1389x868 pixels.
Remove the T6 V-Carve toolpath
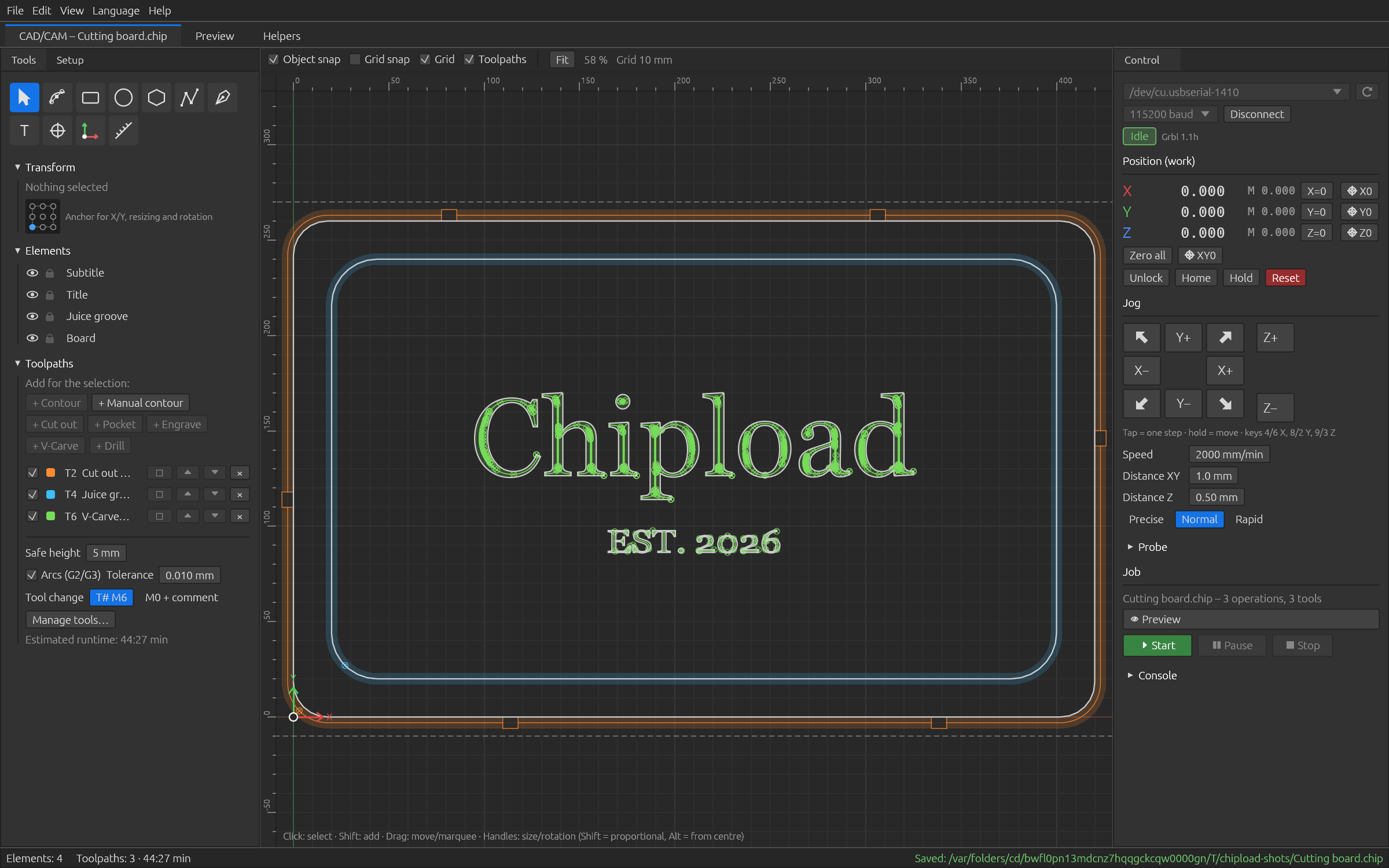tap(240, 517)
